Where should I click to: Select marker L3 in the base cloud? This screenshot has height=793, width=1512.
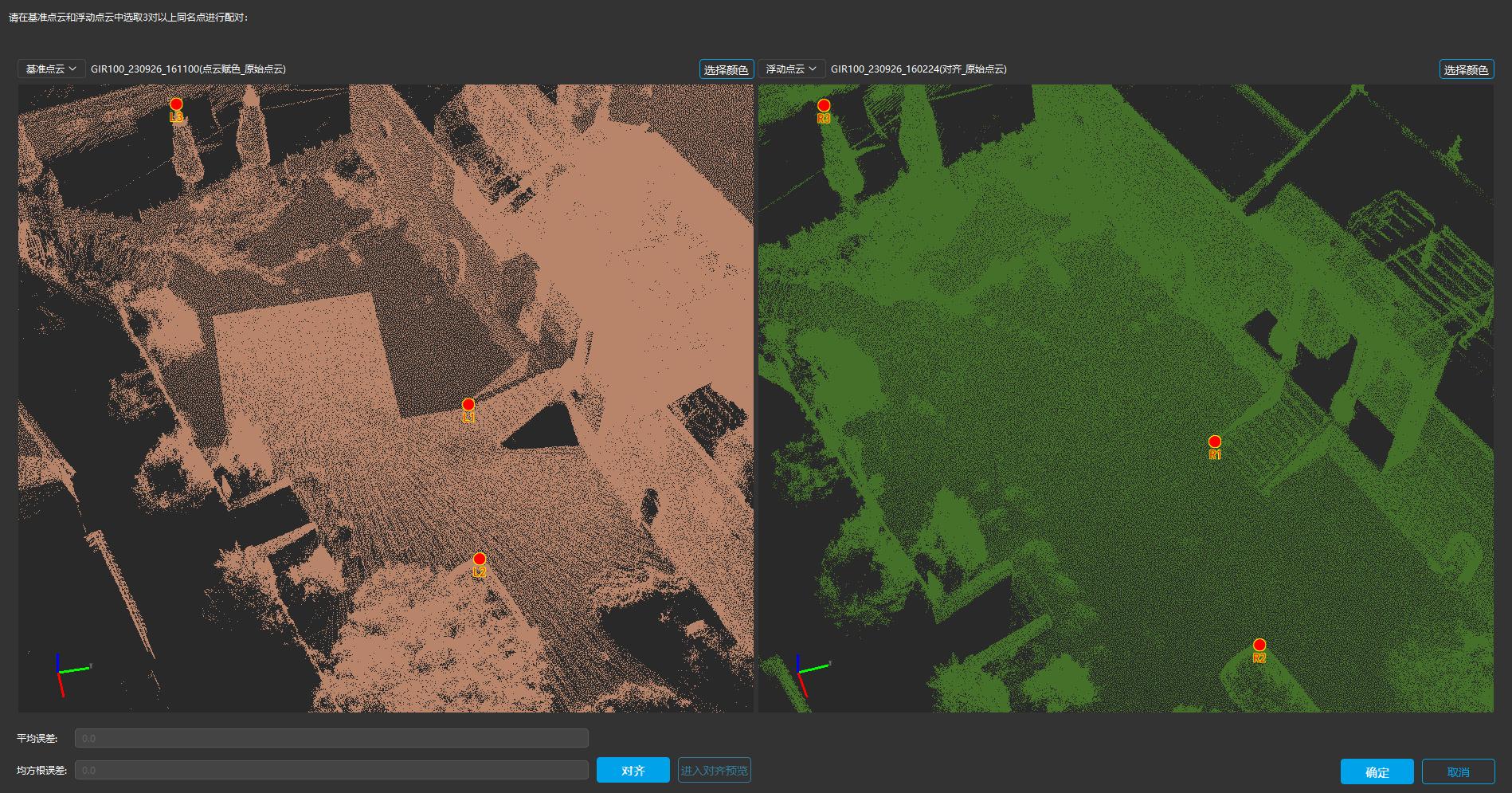[x=176, y=104]
